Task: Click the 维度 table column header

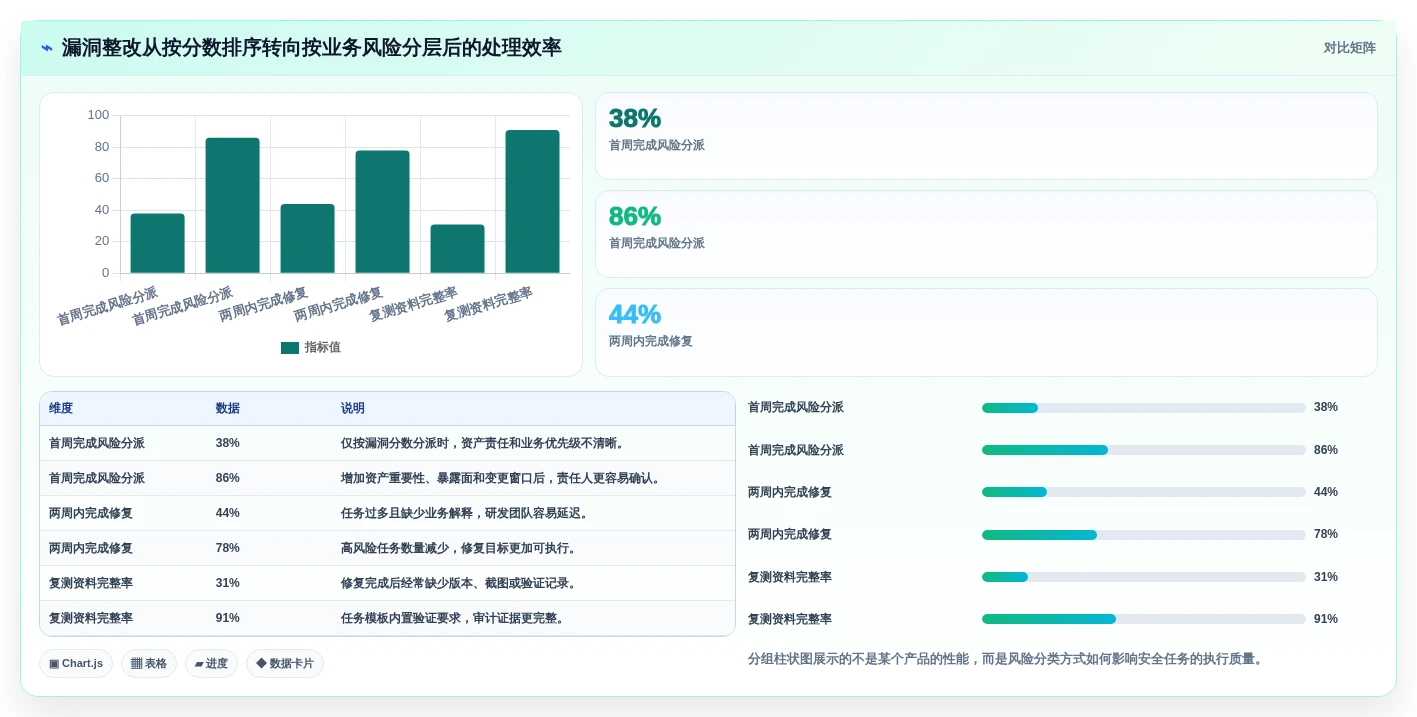Action: 61,409
